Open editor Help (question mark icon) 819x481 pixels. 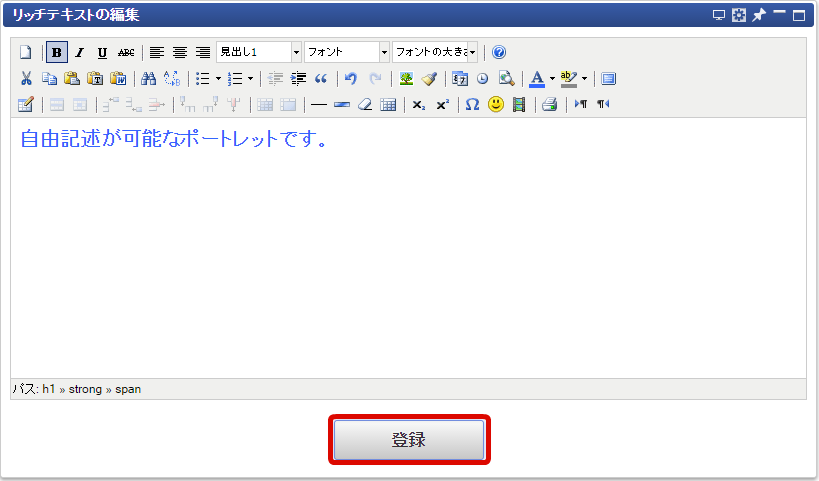(x=499, y=52)
